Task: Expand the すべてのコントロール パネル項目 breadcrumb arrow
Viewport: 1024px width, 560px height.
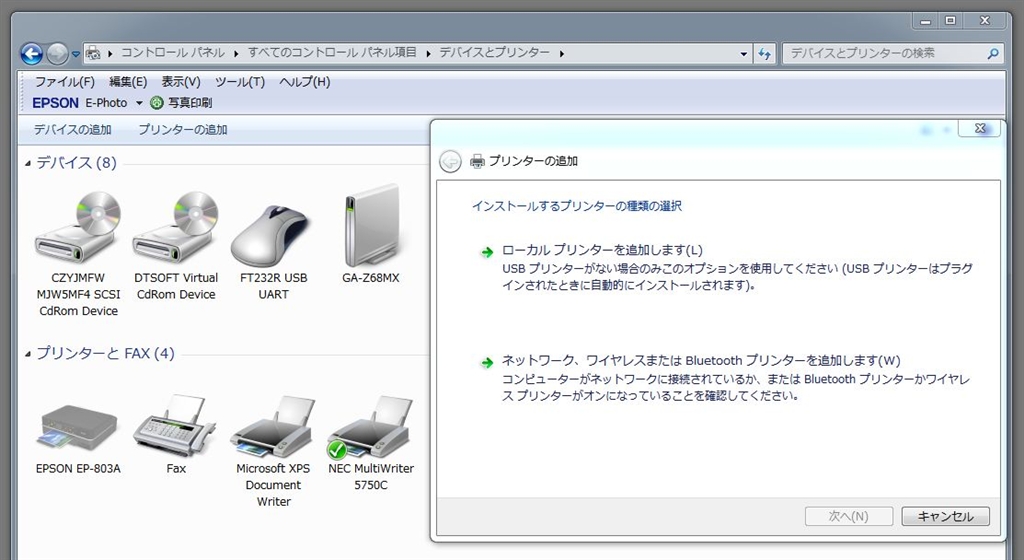Action: (428, 54)
